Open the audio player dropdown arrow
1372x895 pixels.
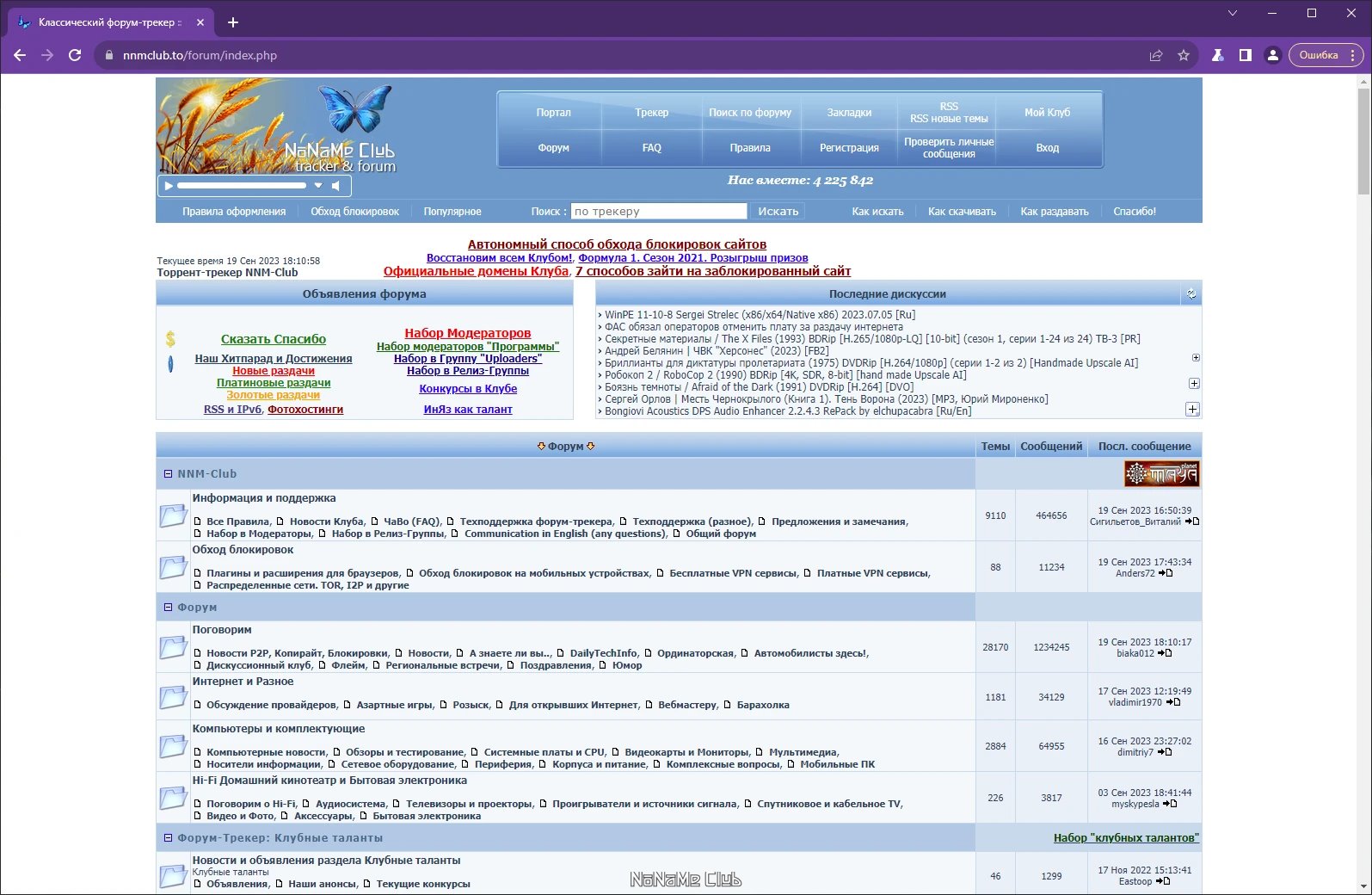coord(318,186)
